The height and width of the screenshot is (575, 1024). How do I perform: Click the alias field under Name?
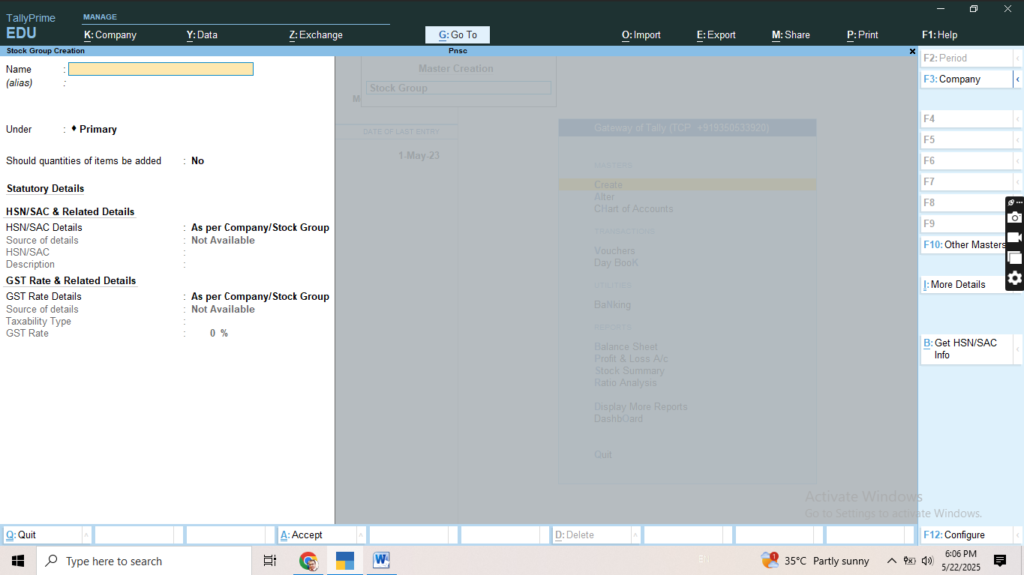click(161, 83)
